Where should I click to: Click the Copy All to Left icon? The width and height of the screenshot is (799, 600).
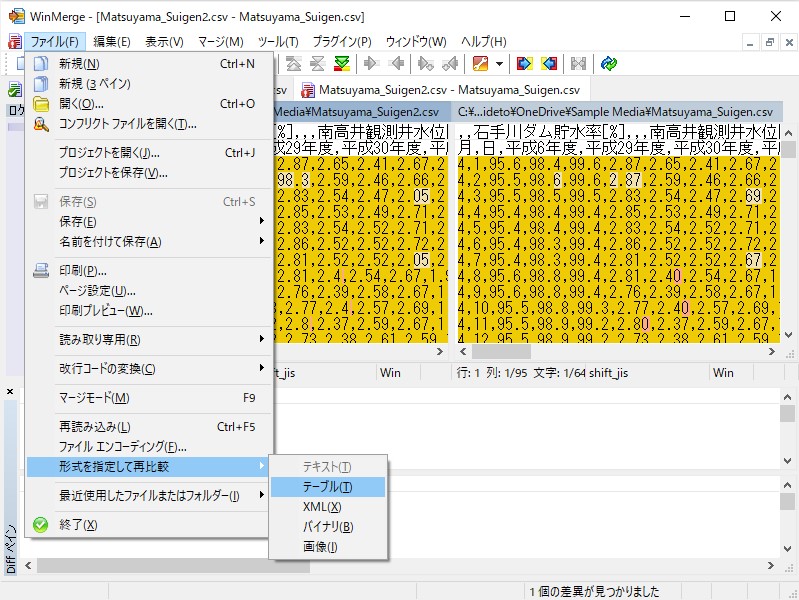tap(549, 64)
